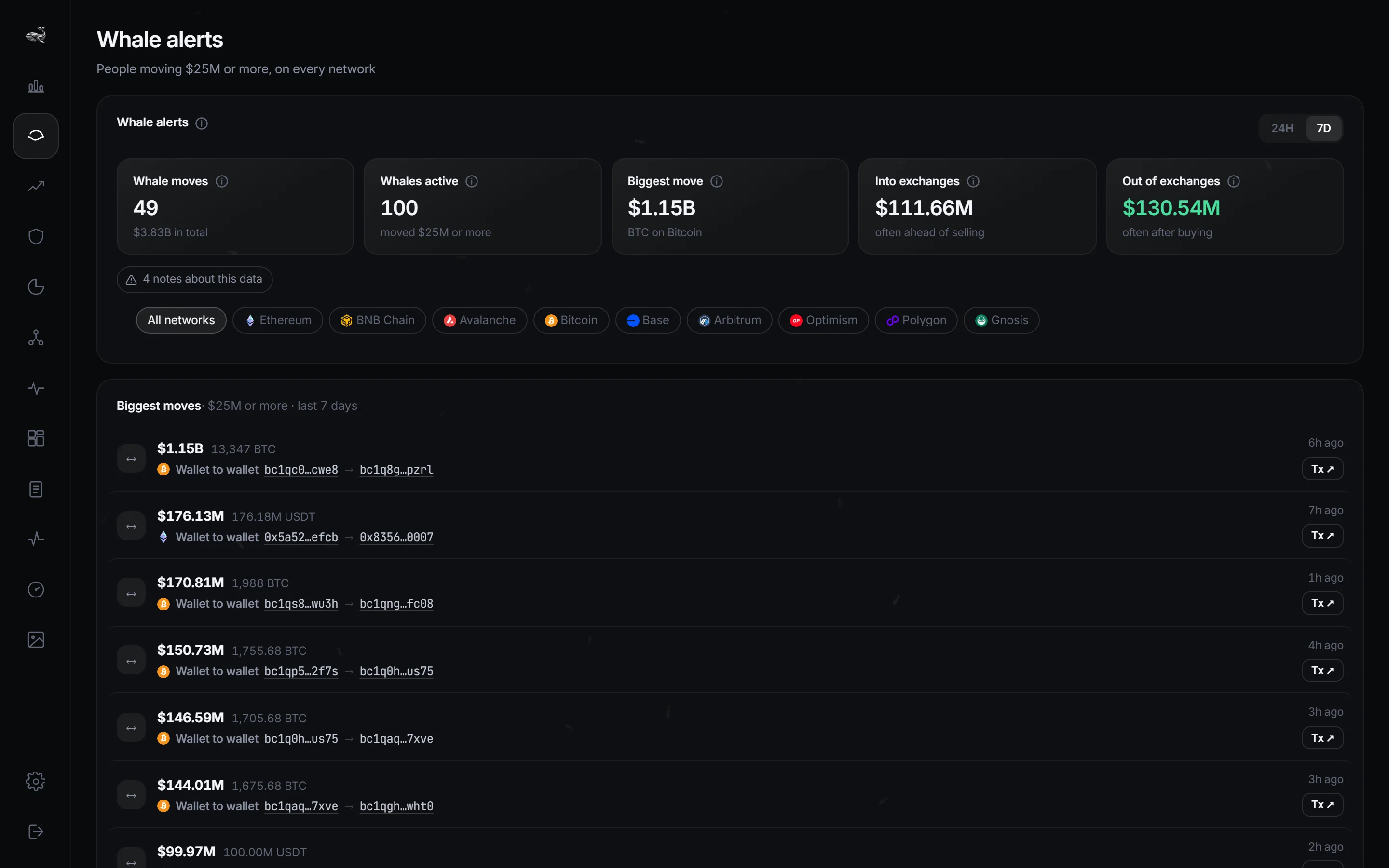1389x868 pixels.
Task: Open Tx link for $176.13M move
Action: [x=1322, y=536]
